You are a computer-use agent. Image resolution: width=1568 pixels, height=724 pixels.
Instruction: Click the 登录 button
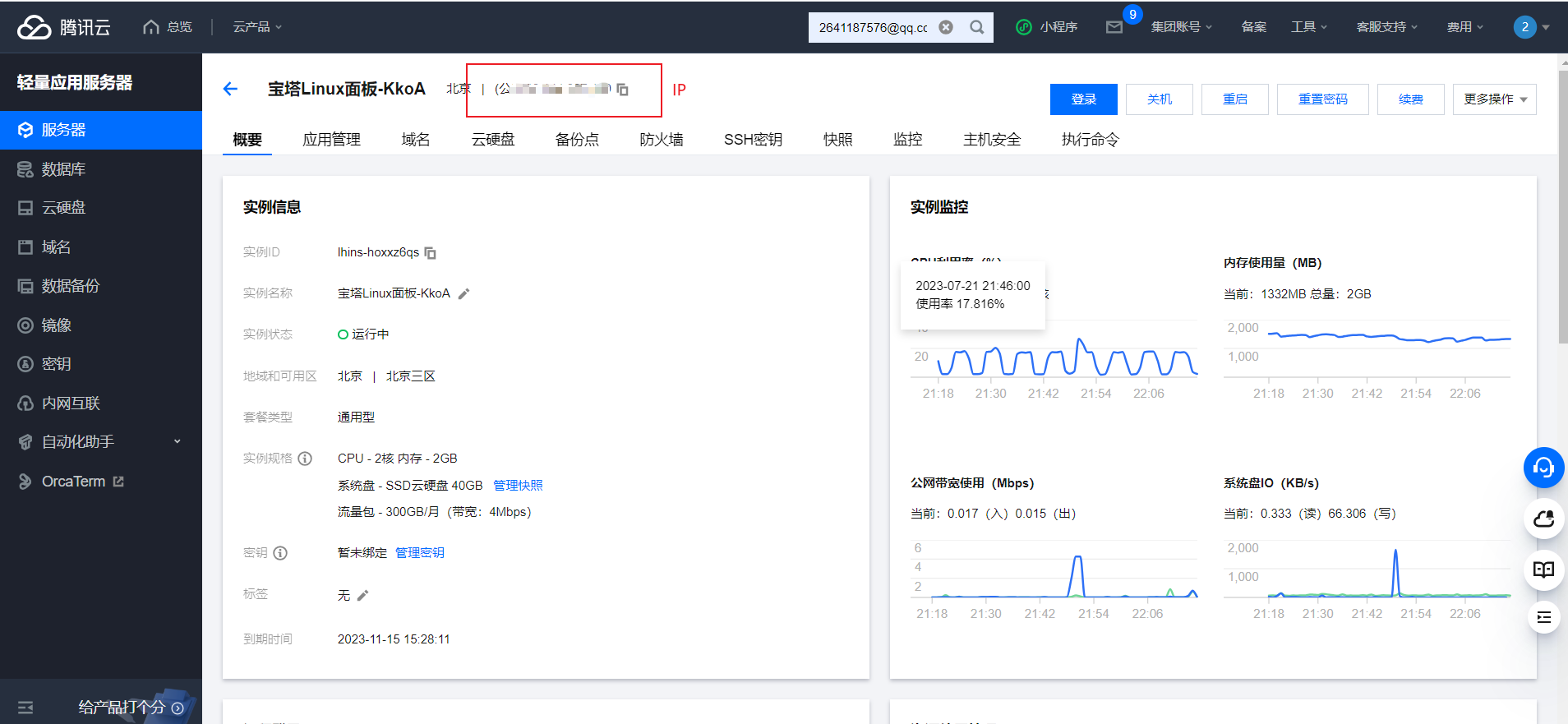coord(1084,99)
